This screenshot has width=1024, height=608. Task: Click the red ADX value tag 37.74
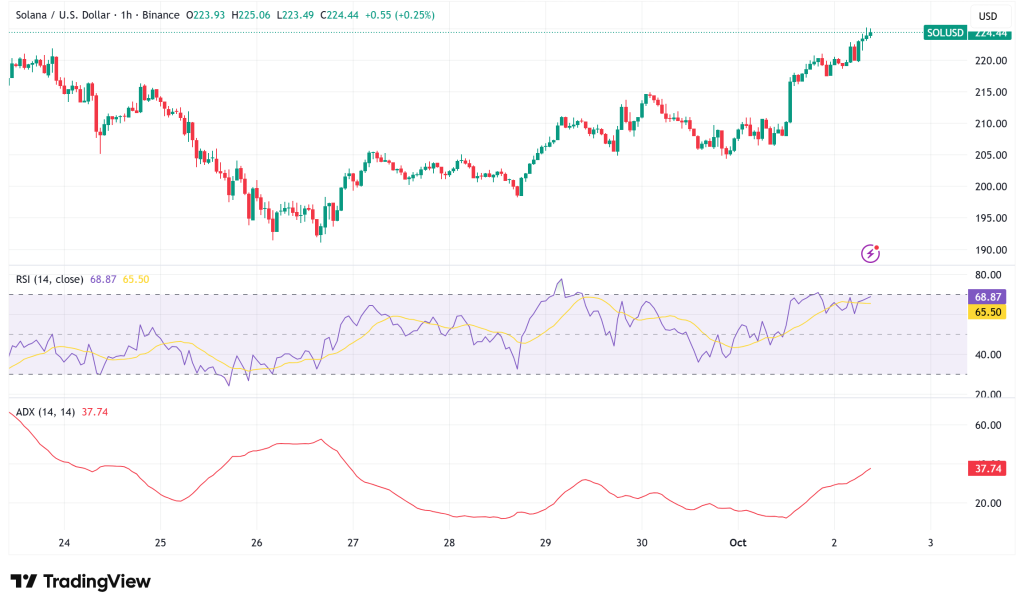click(987, 468)
